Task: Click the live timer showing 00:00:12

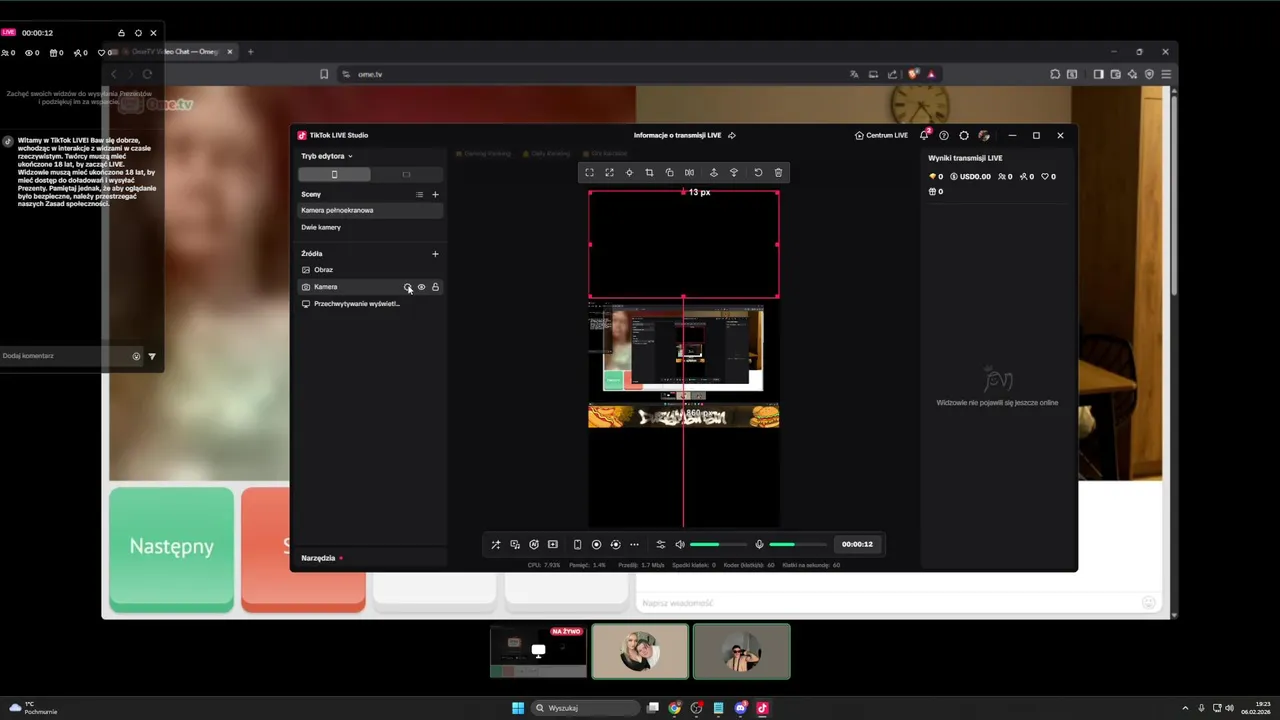Action: pos(857,544)
